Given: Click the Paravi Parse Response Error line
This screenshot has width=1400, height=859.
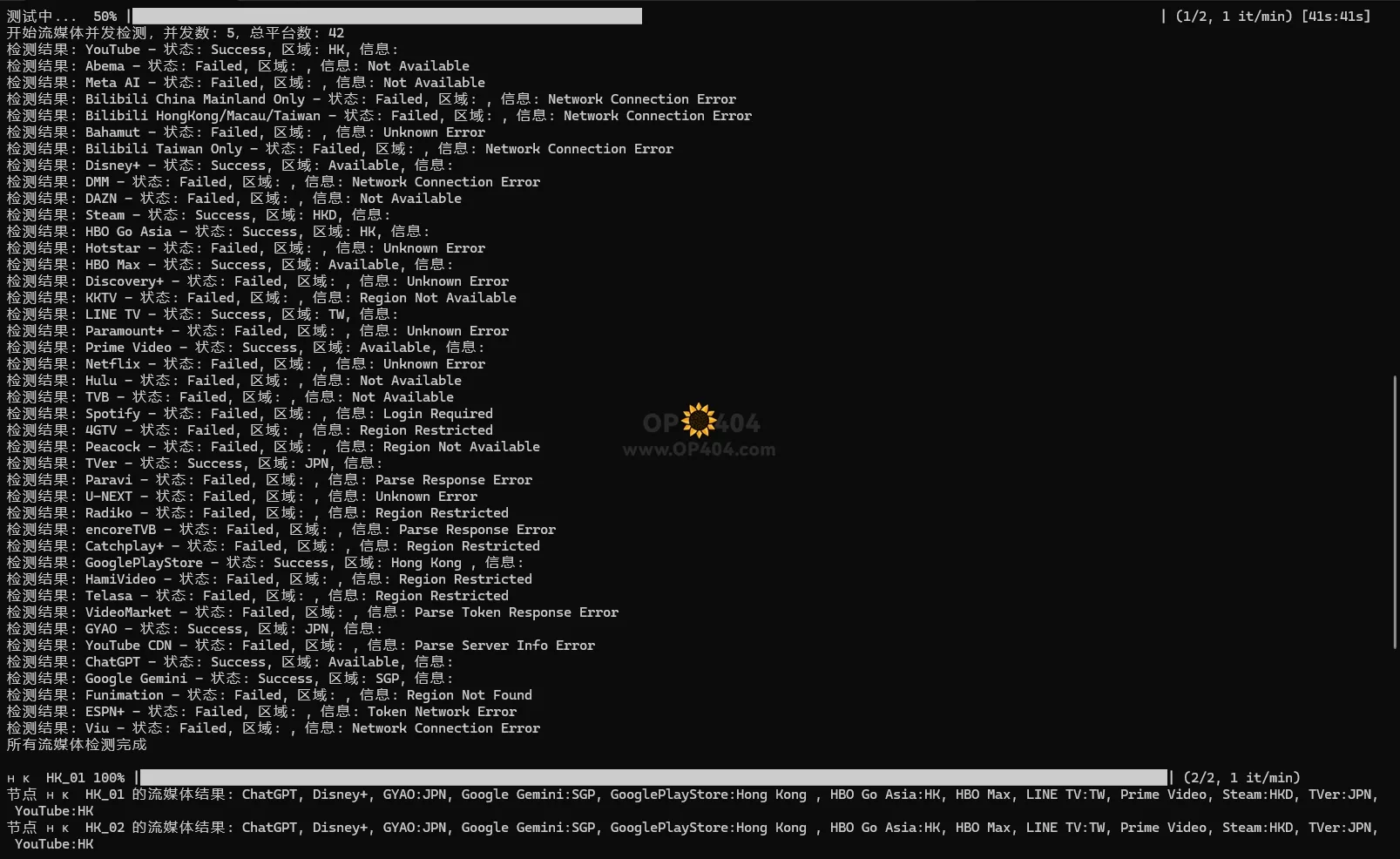Looking at the screenshot, I should point(269,480).
